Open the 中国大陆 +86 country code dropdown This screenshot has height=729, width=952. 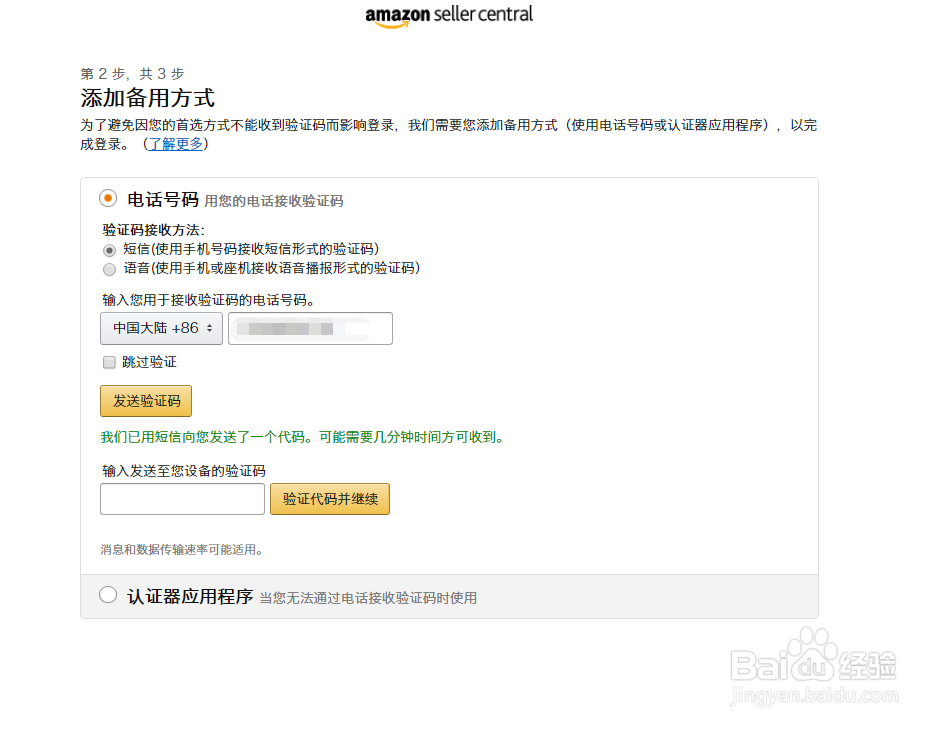pyautogui.click(x=162, y=328)
